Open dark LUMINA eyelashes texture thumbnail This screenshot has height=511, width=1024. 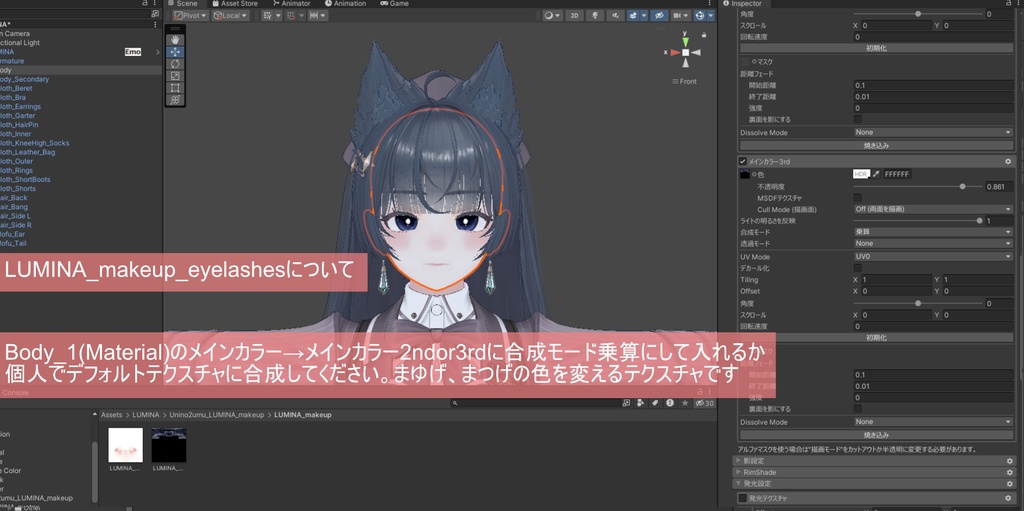tap(168, 446)
